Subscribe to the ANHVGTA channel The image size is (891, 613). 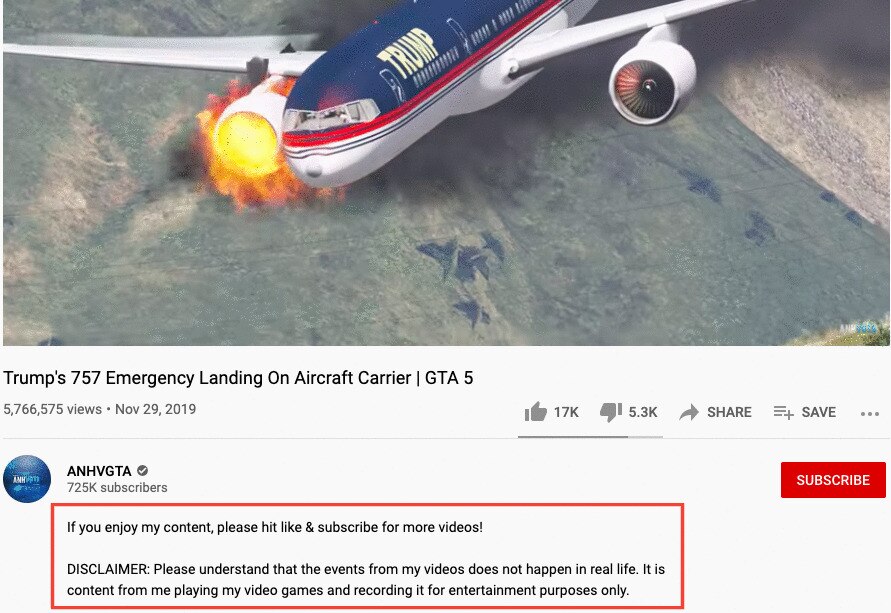(x=833, y=480)
